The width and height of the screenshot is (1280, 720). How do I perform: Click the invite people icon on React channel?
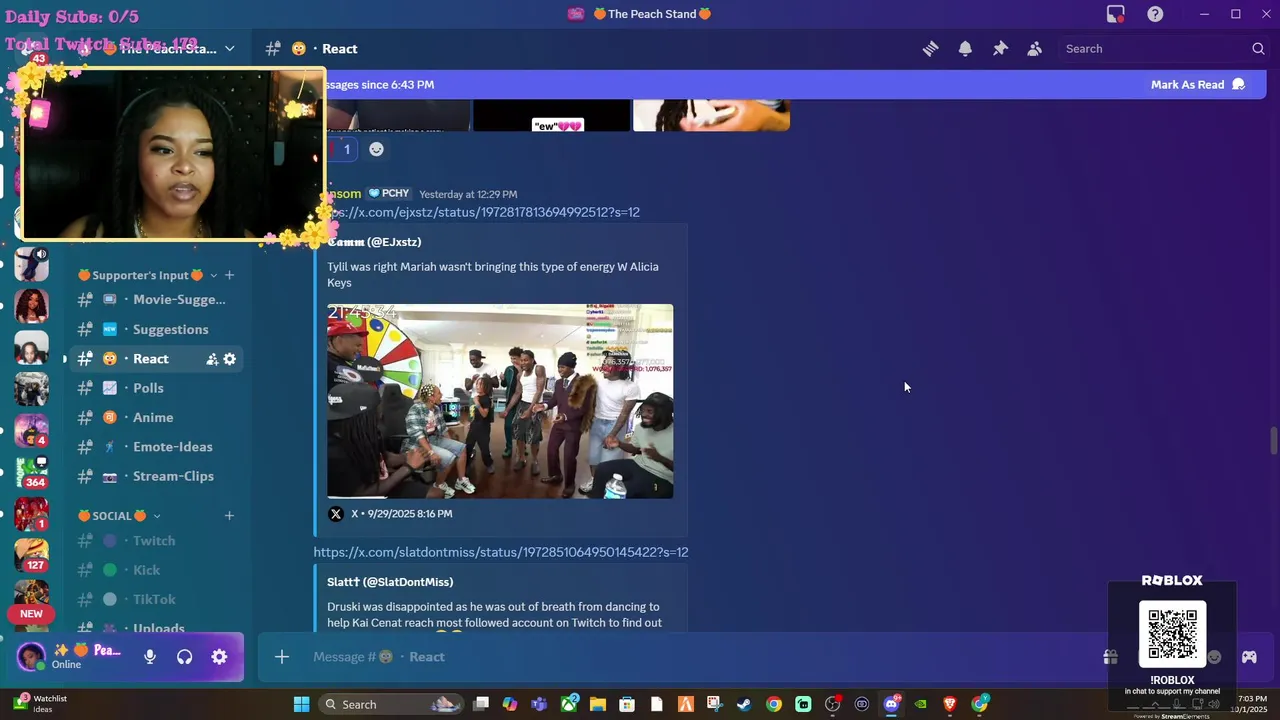point(212,359)
